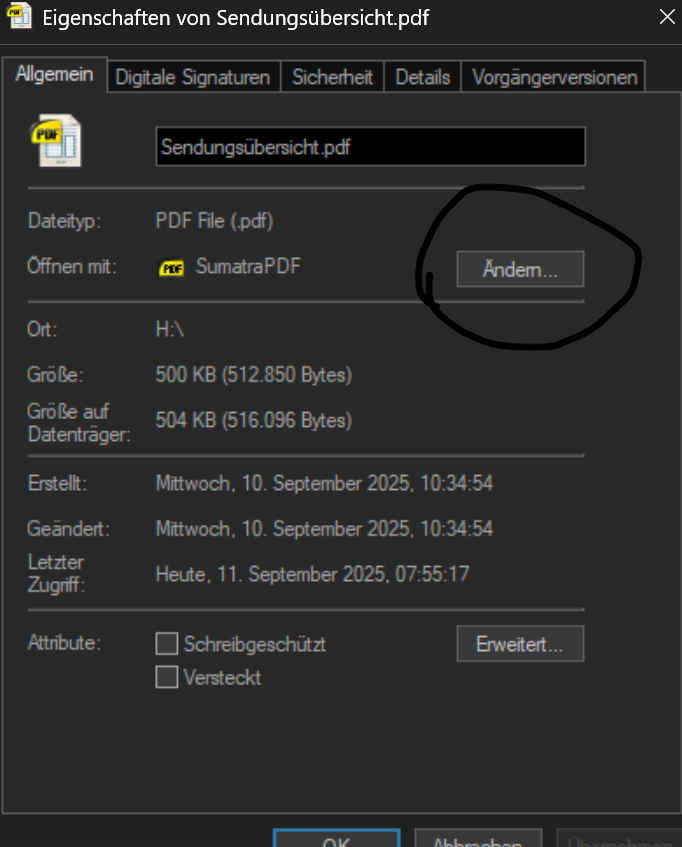
Task: Open the Digitale Signaturen tab
Action: (x=193, y=77)
